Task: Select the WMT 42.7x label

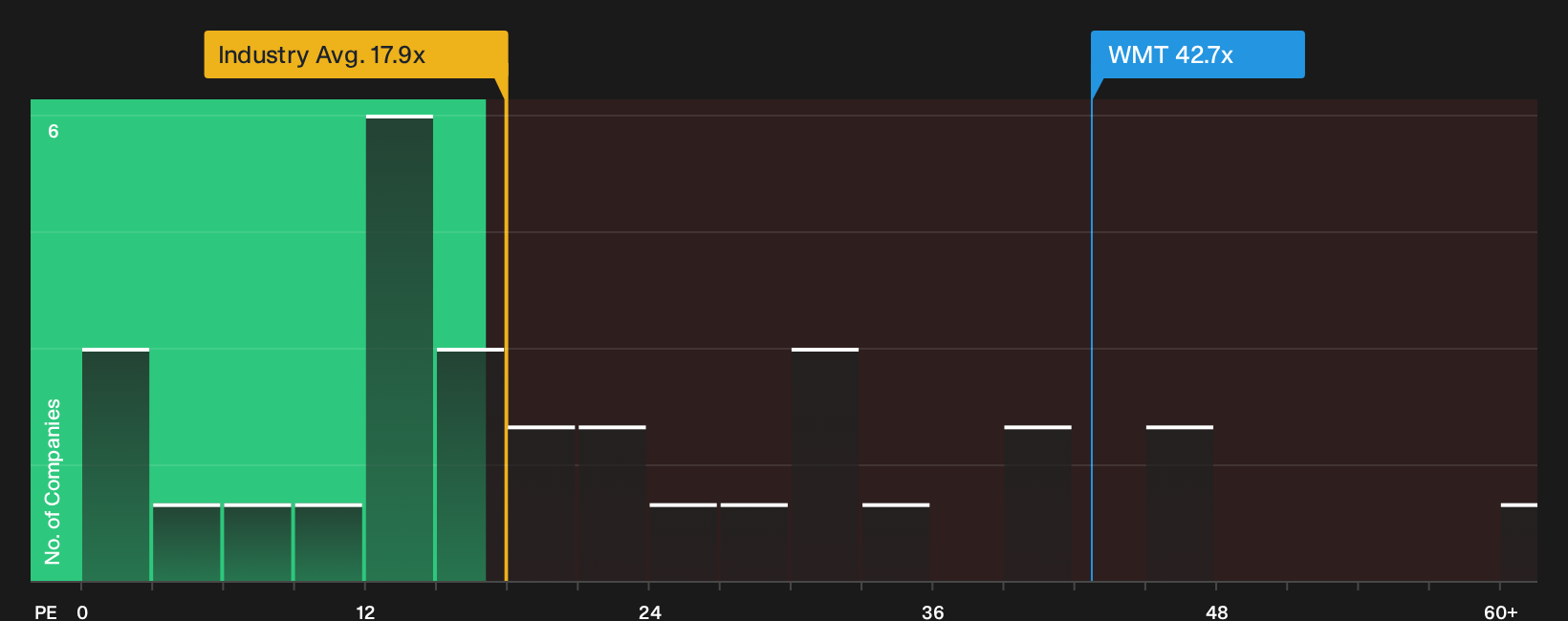Action: [1198, 54]
